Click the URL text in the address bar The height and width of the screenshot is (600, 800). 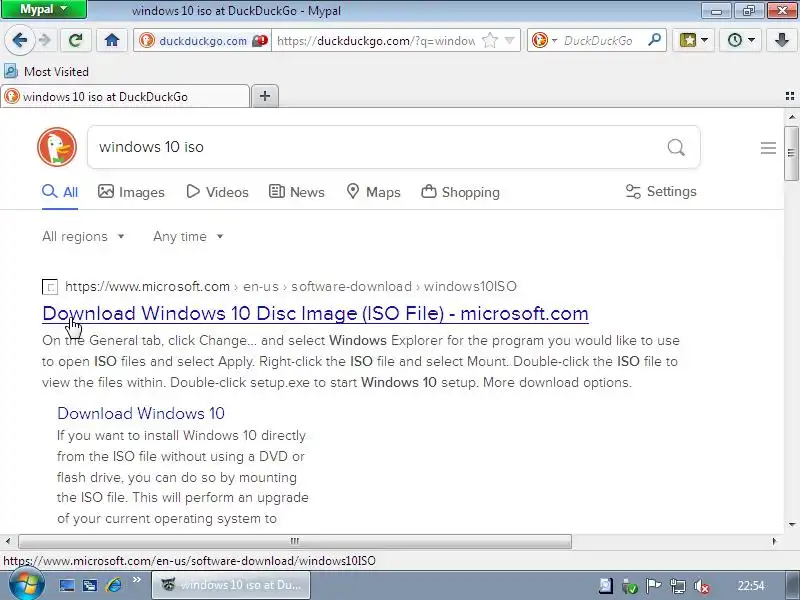[376, 40]
